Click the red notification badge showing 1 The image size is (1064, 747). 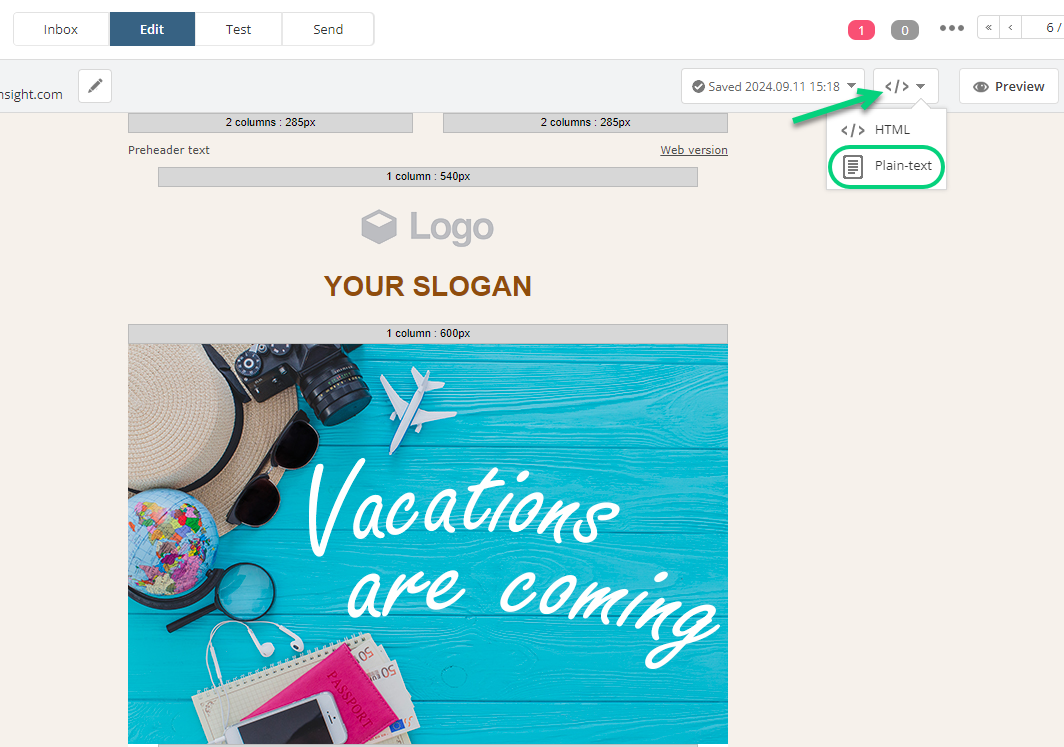(x=861, y=30)
